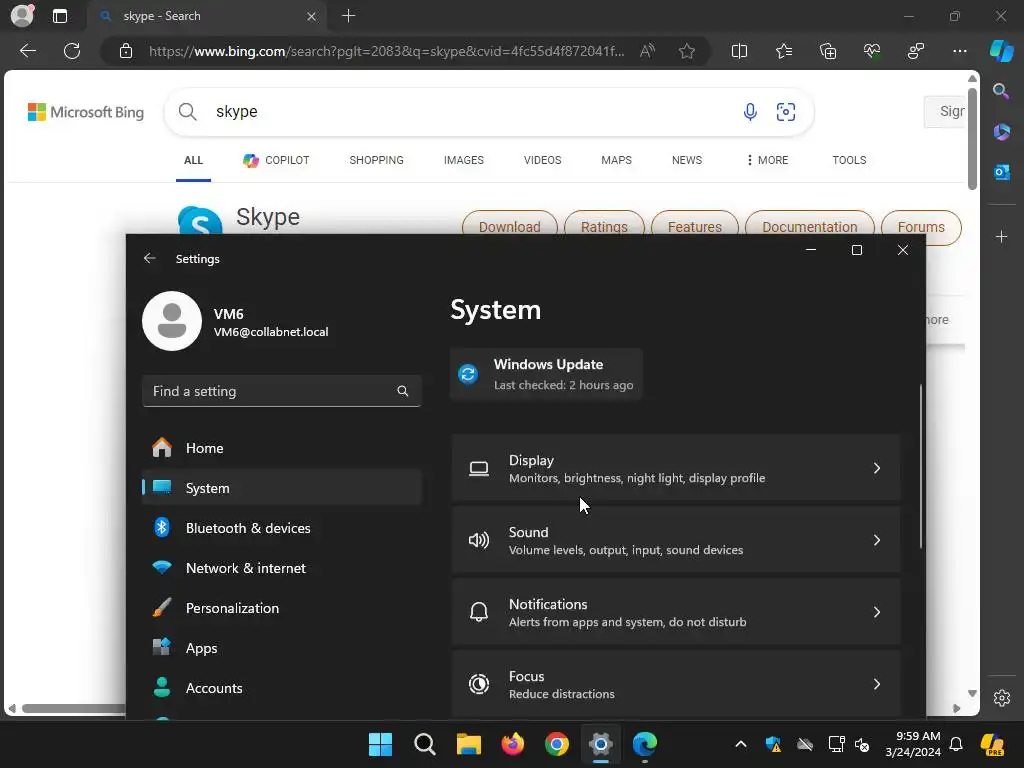Open Sound settings

click(676, 540)
